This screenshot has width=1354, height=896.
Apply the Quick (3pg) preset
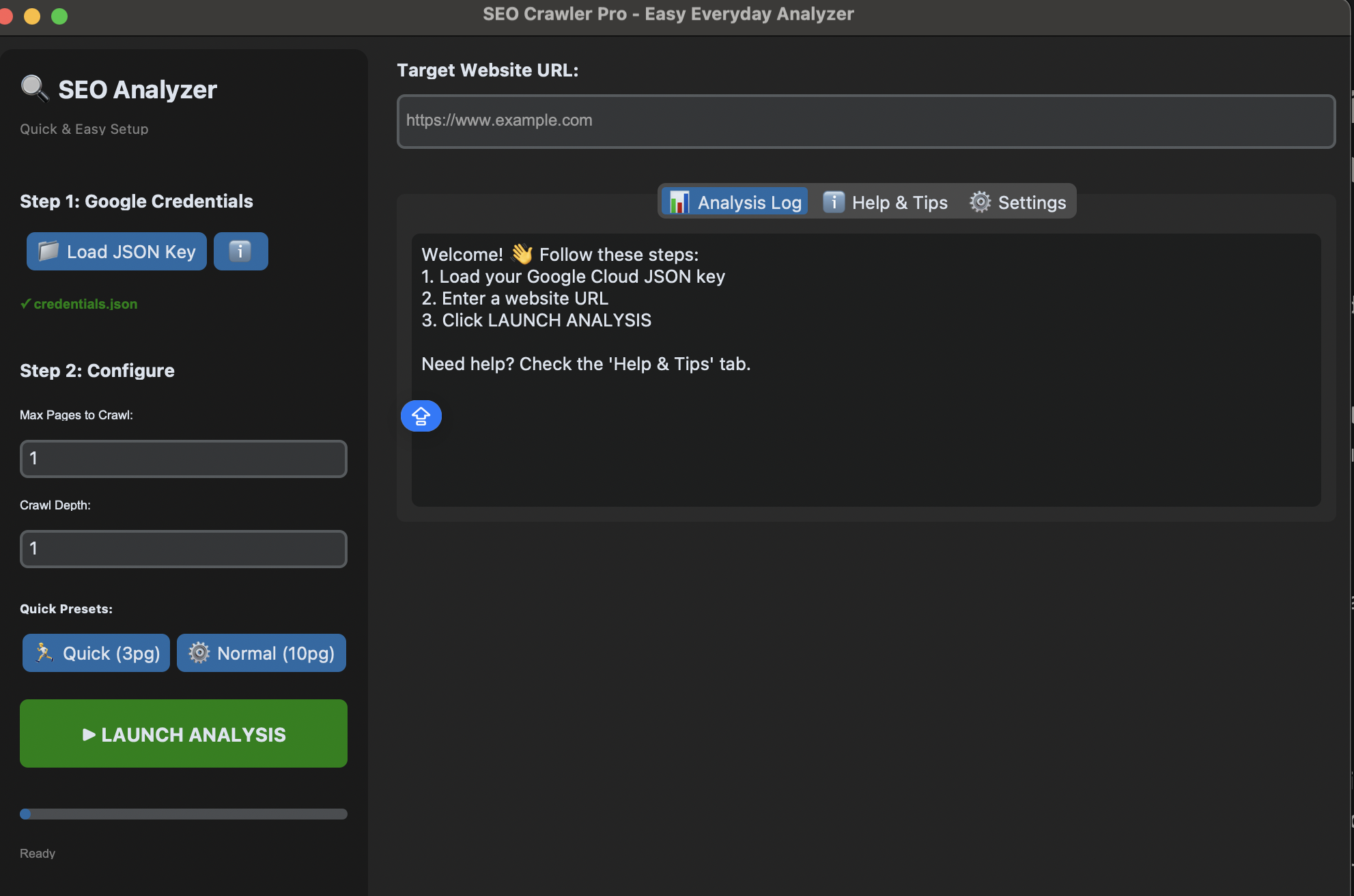[x=96, y=653]
